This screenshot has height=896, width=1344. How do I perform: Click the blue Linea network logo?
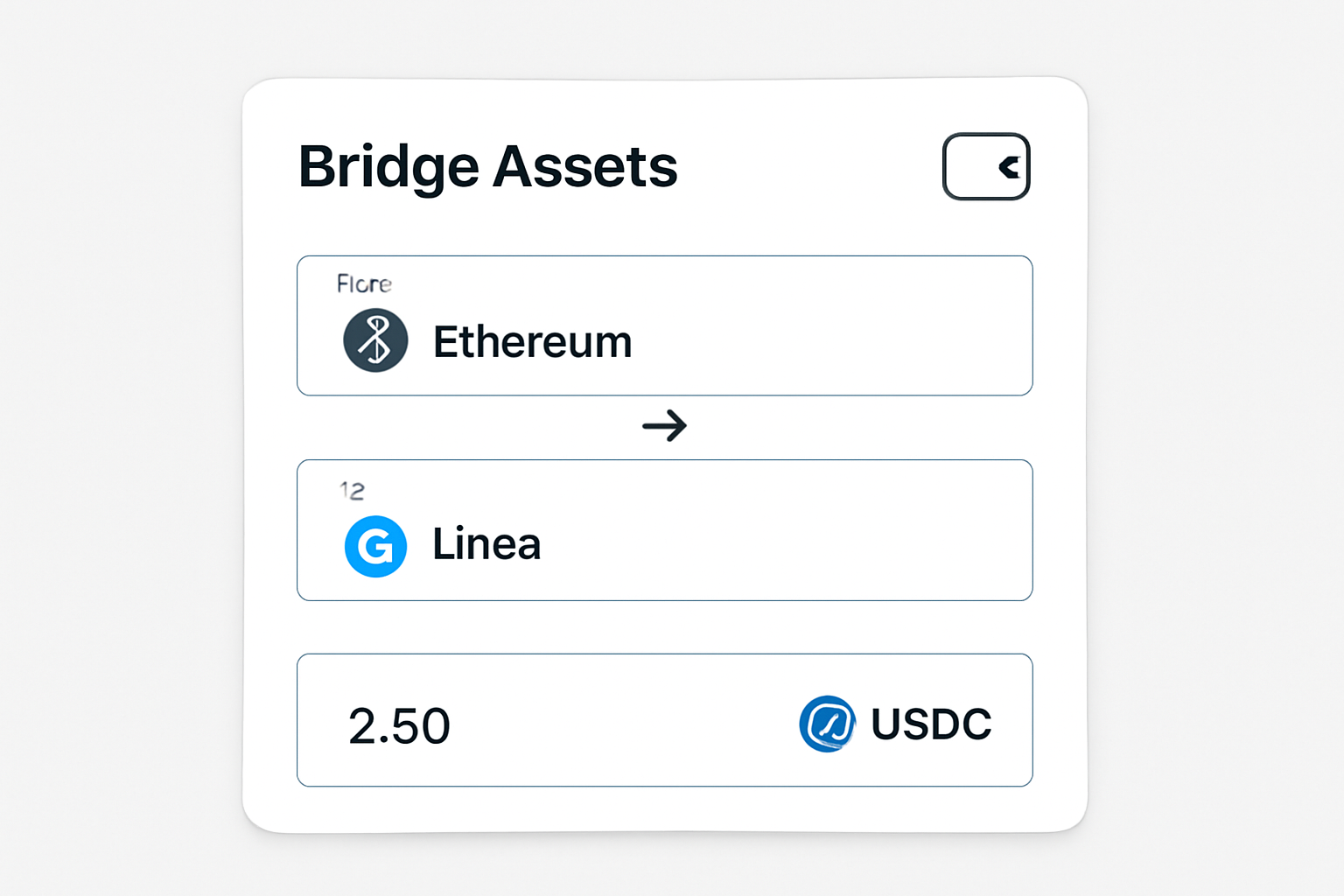tap(375, 546)
